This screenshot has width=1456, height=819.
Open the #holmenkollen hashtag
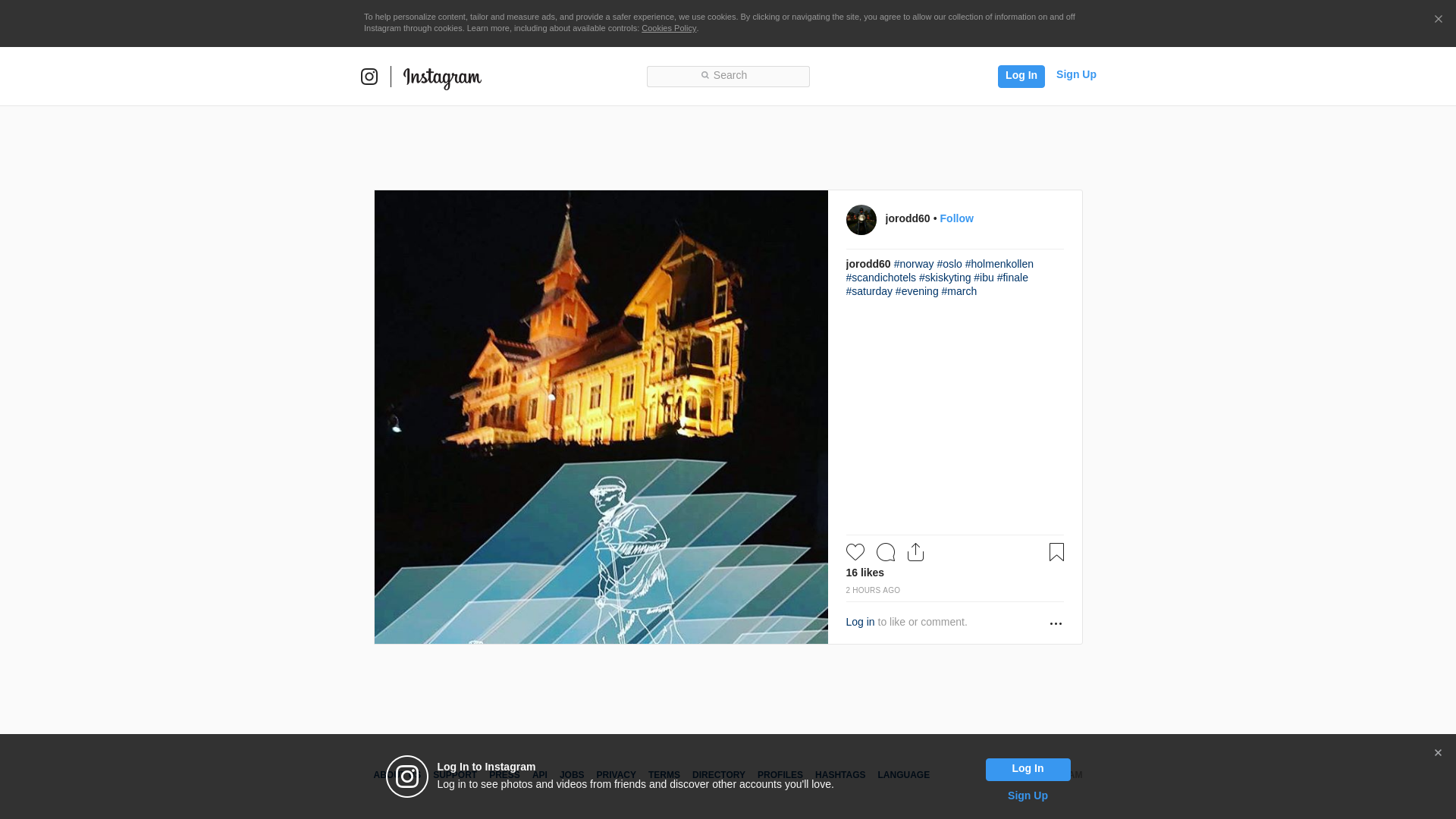(x=999, y=264)
